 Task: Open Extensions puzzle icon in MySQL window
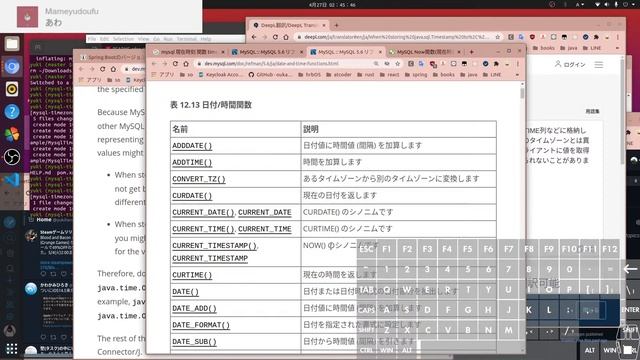click(x=496, y=64)
